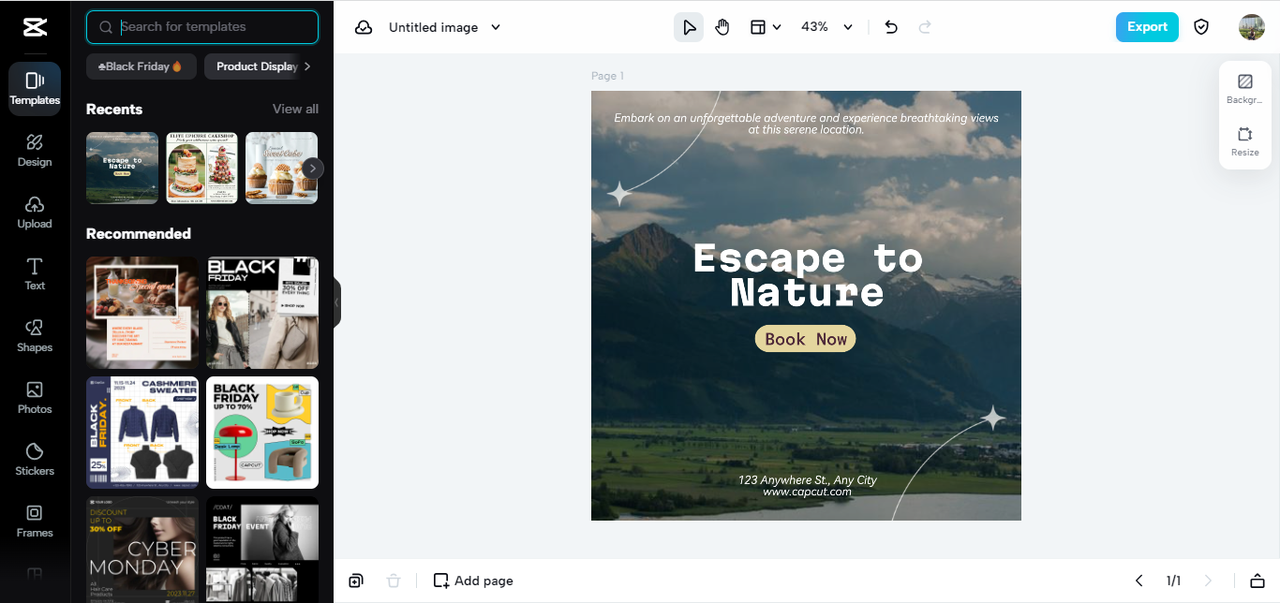Choose the Black Friday fashion template

[x=262, y=312]
